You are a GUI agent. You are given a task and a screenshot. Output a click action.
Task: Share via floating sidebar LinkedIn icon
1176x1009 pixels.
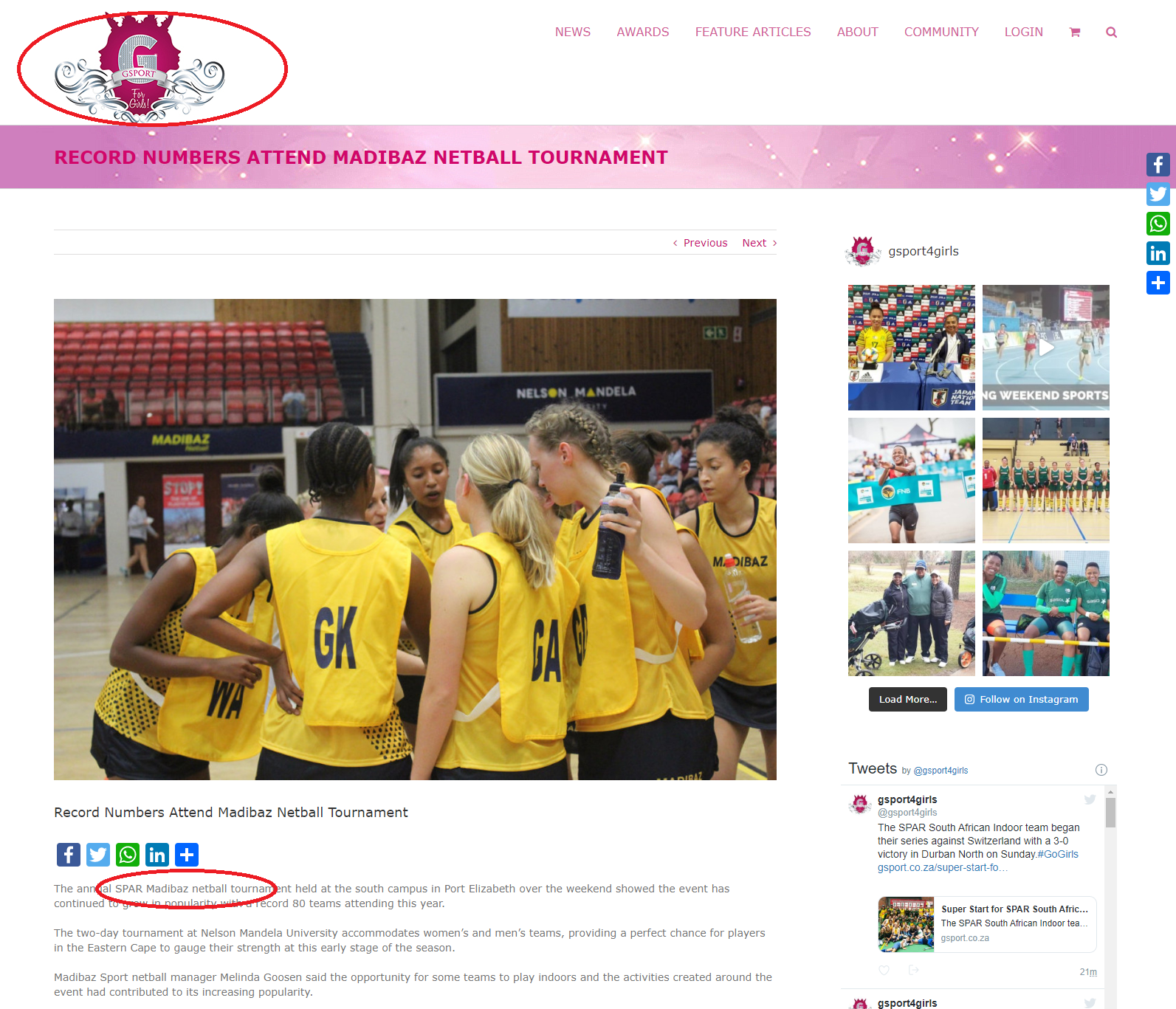point(1158,253)
